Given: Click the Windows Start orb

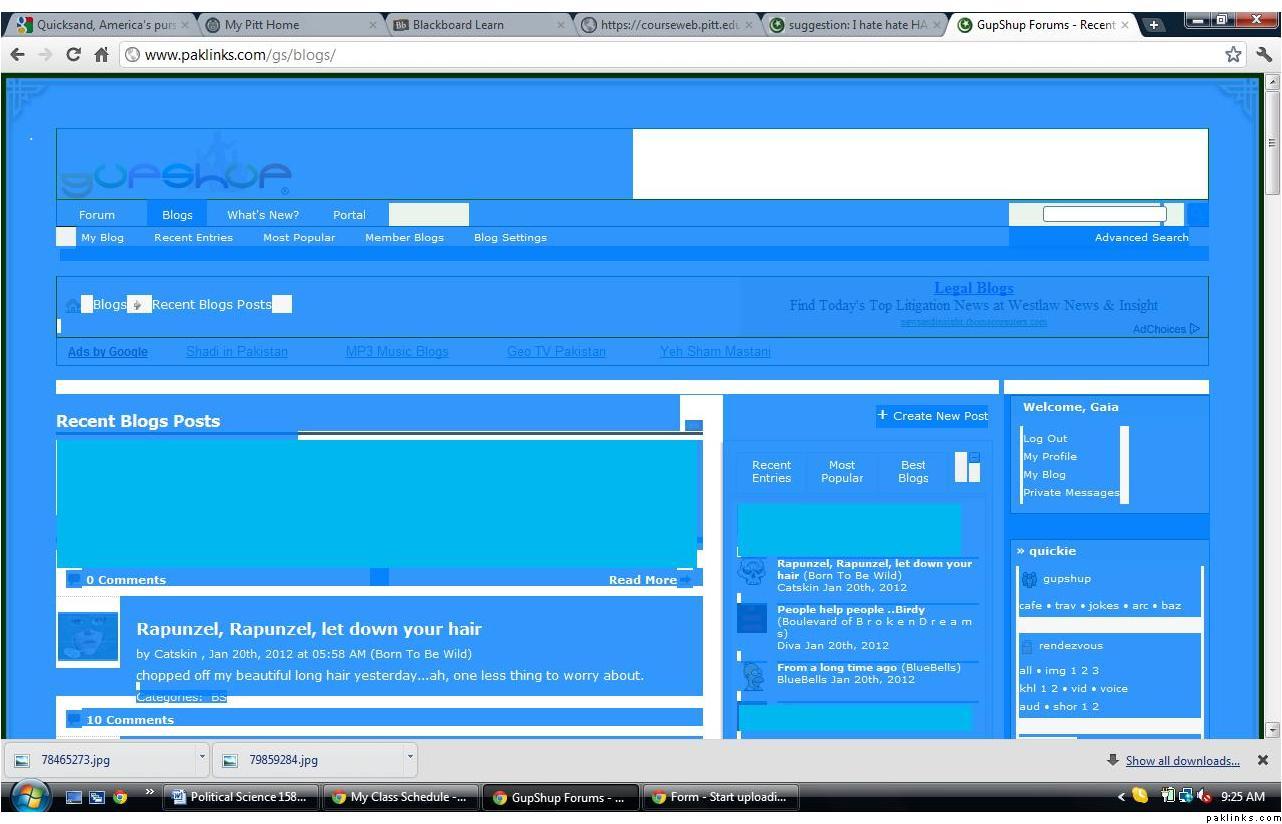Looking at the screenshot, I should tap(30, 796).
